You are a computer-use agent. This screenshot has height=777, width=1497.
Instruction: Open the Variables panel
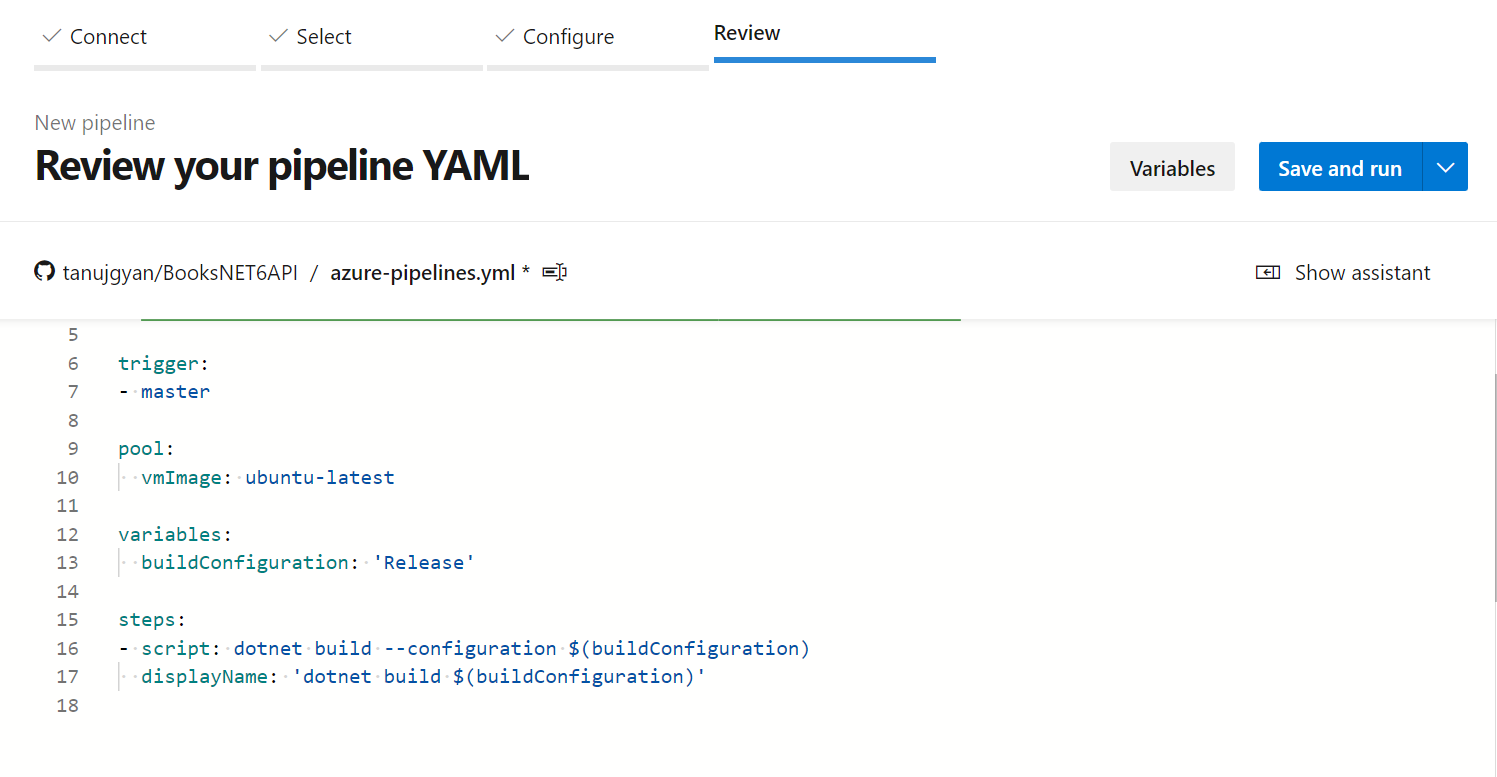click(1172, 166)
